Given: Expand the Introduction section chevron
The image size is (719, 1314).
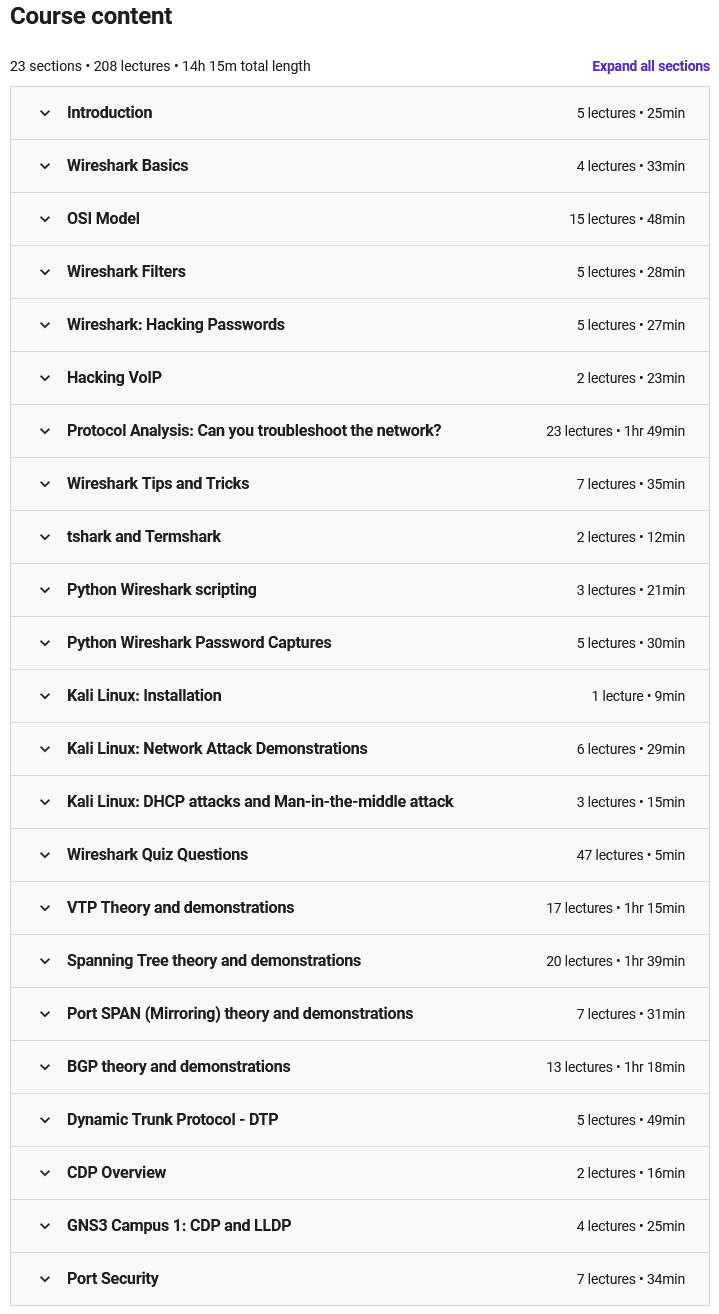Looking at the screenshot, I should click(x=45, y=113).
